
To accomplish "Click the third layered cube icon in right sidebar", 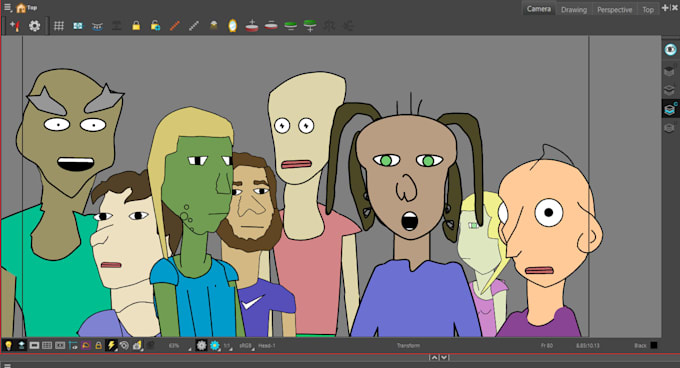I will (670, 90).
